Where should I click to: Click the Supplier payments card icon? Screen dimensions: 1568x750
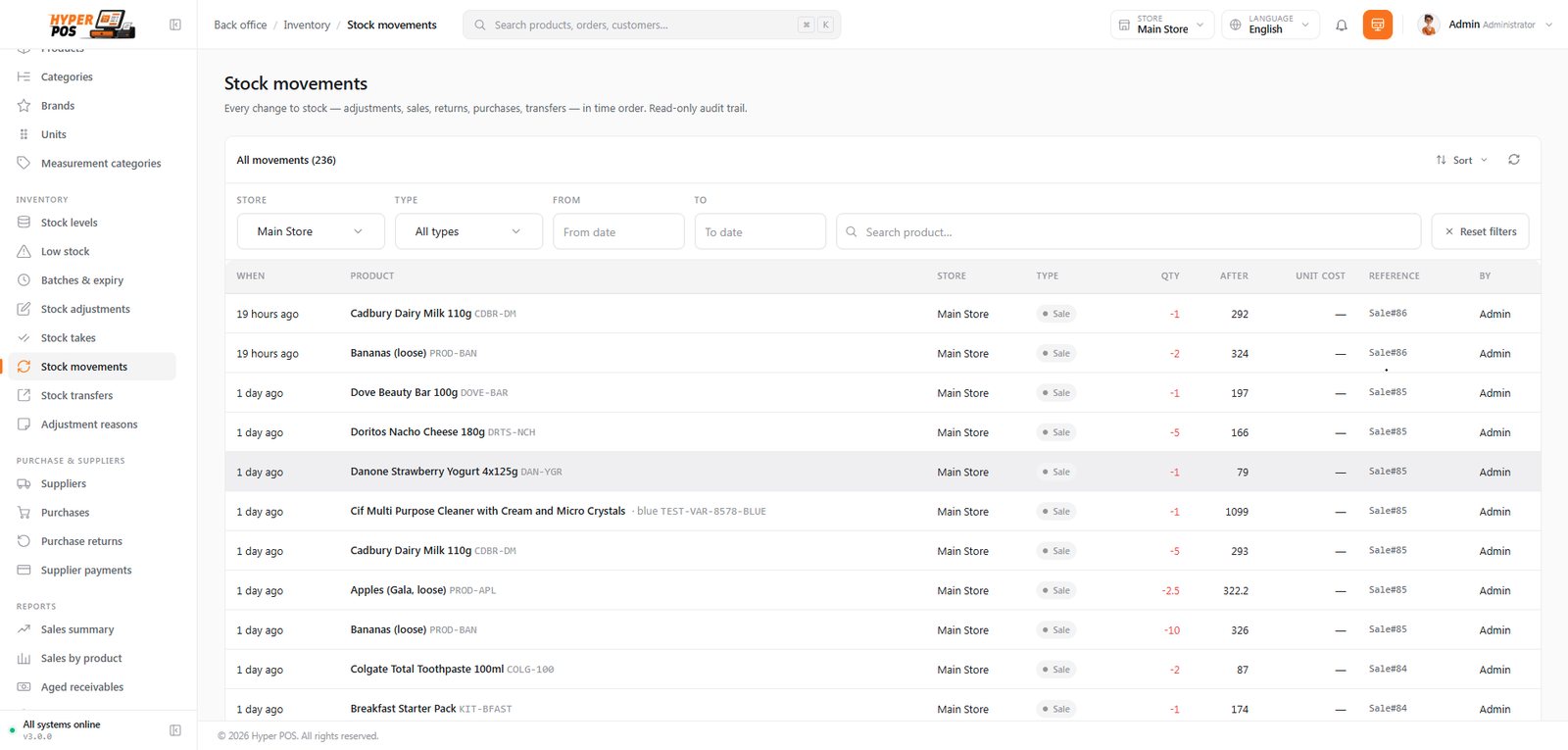(x=24, y=571)
